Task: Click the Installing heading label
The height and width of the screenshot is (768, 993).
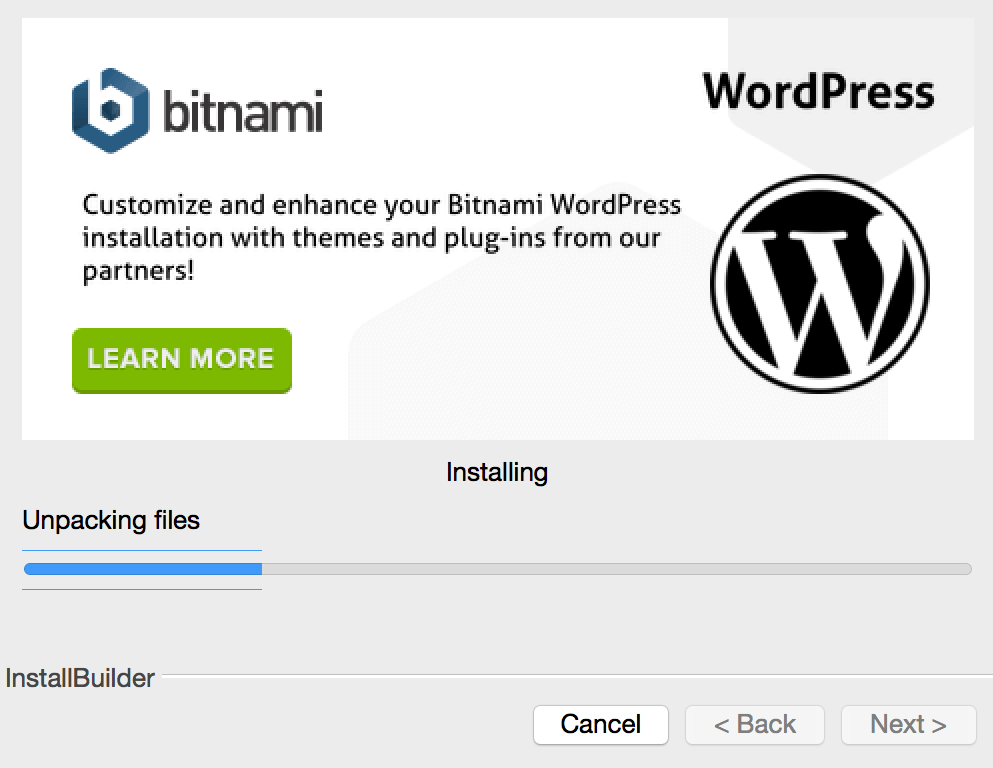Action: (x=496, y=472)
